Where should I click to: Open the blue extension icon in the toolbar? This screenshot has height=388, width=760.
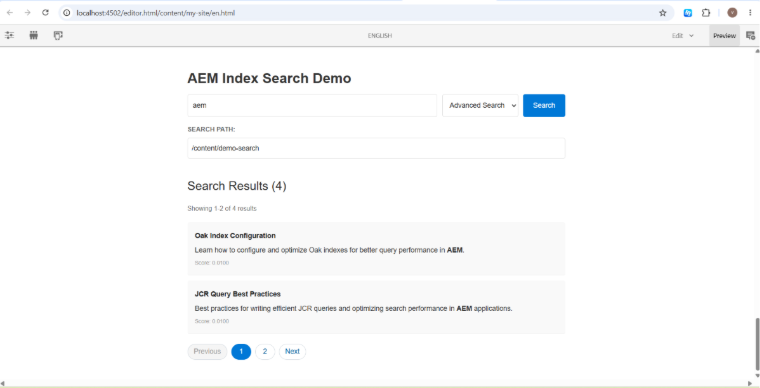coord(688,13)
